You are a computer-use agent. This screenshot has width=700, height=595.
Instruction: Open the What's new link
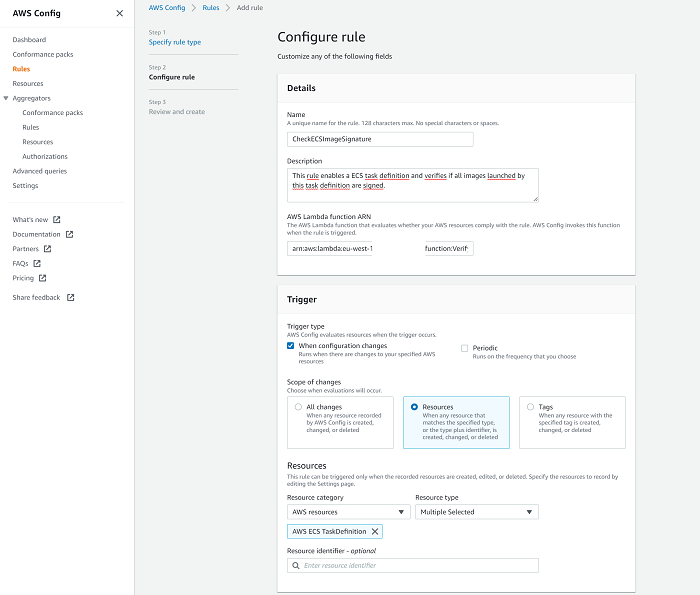click(30, 220)
